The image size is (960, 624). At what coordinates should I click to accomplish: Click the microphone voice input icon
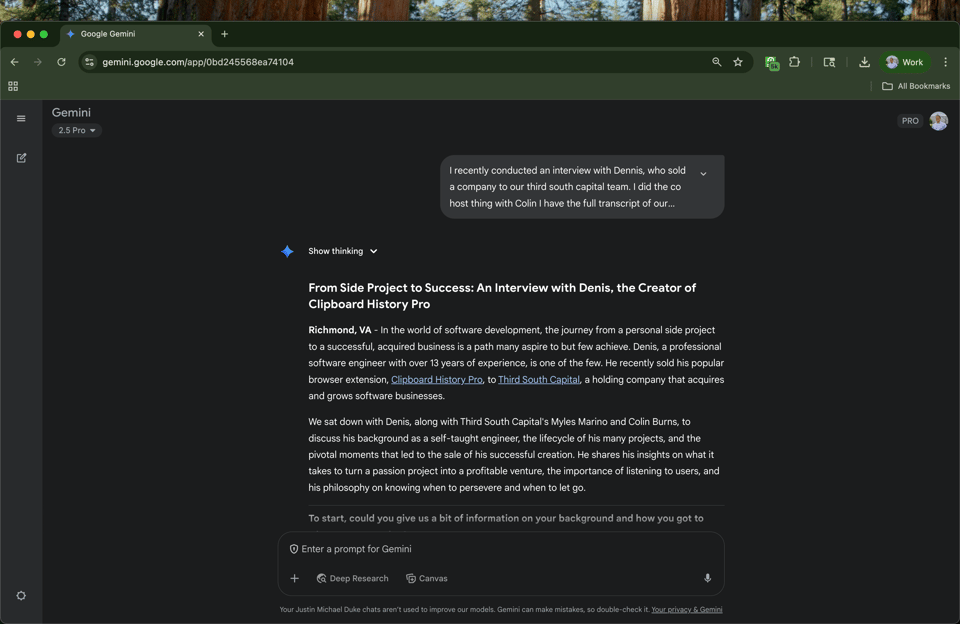coord(707,578)
